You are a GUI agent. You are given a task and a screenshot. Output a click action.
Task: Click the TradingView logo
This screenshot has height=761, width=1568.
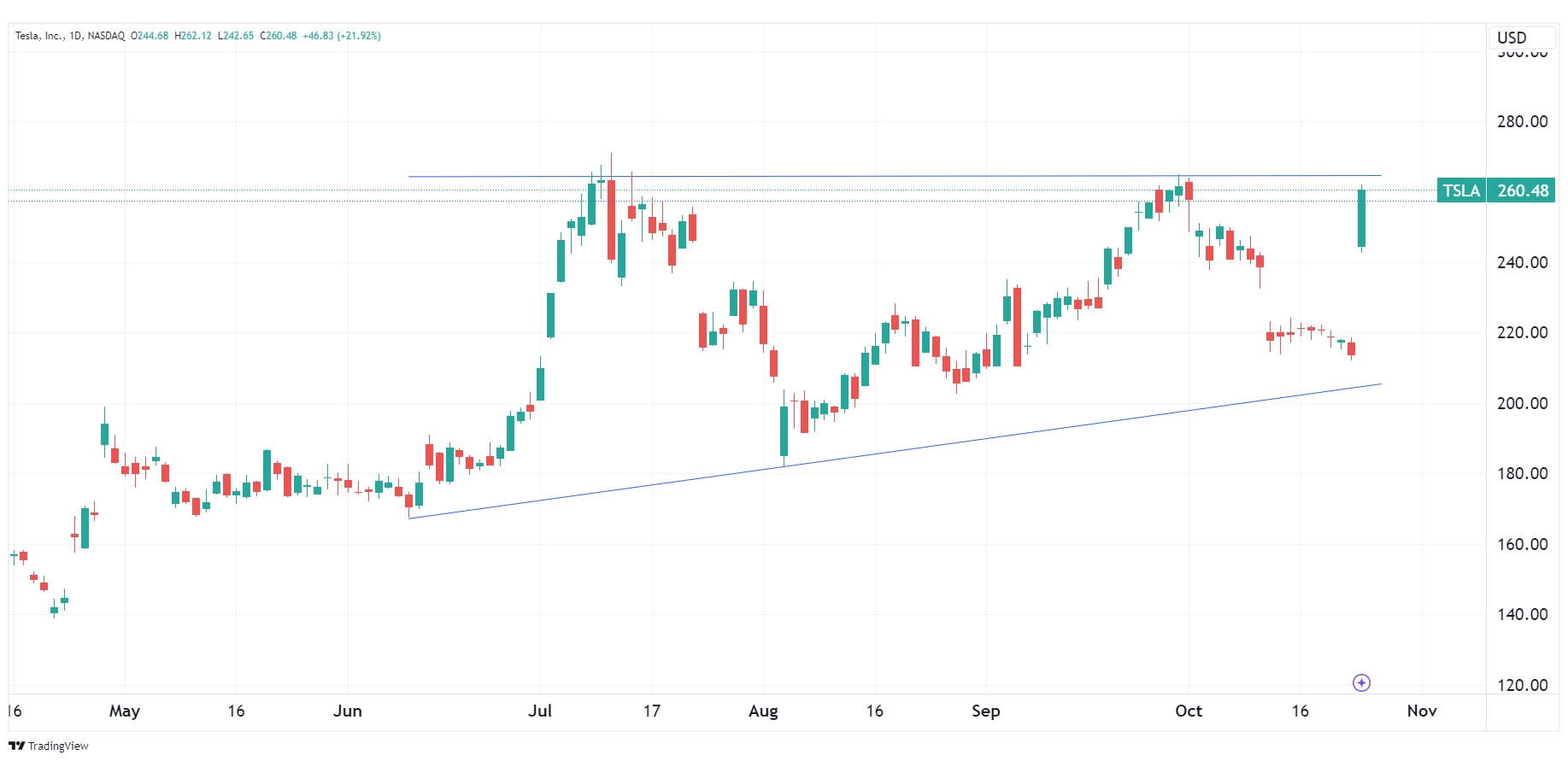tap(49, 746)
